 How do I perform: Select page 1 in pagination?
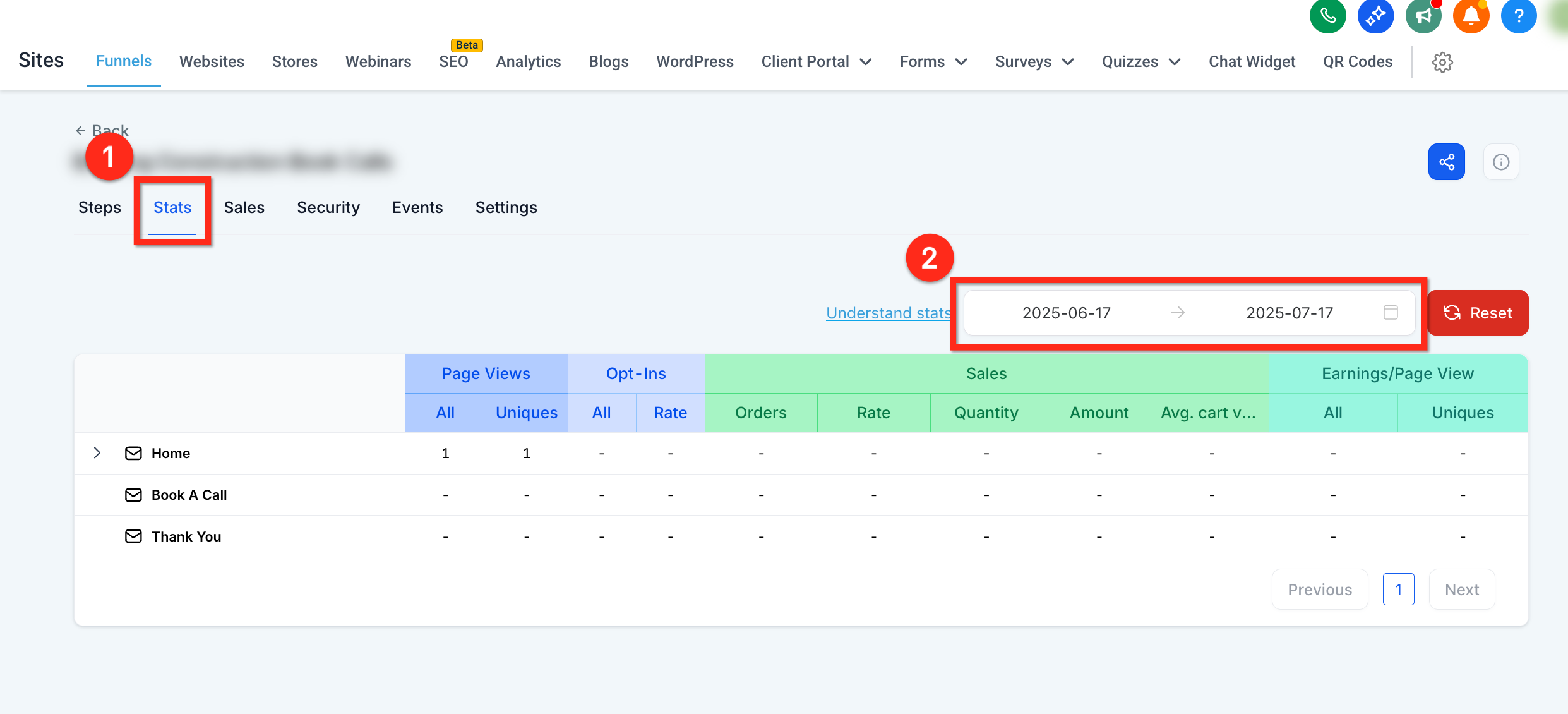1398,590
